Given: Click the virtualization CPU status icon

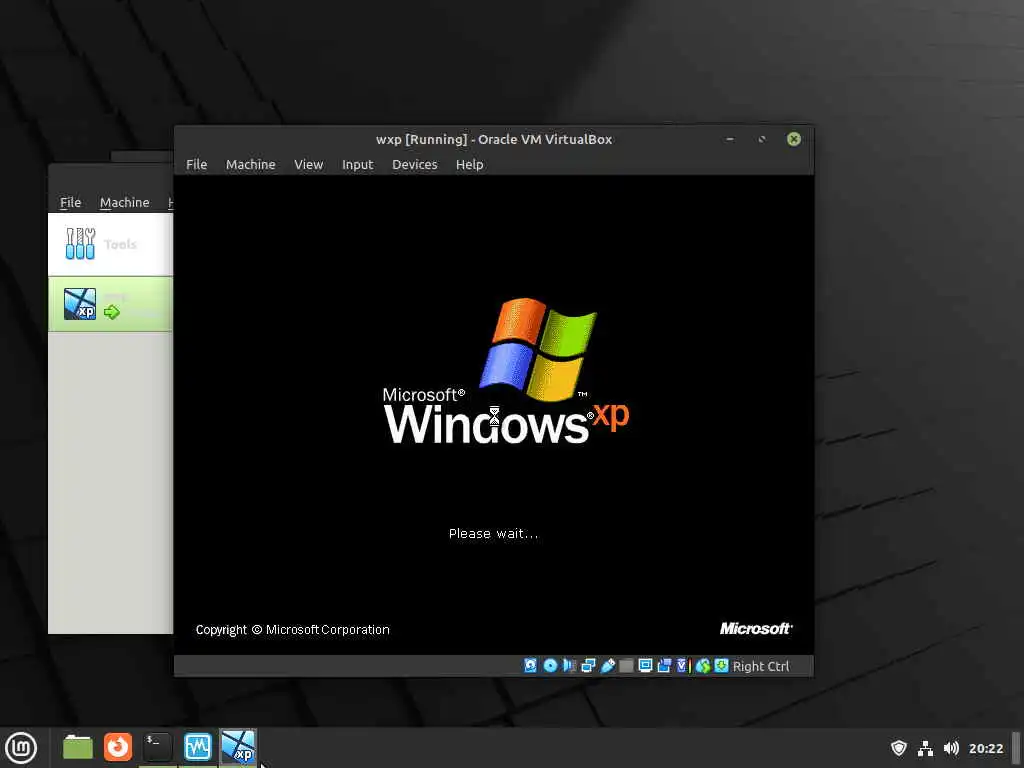Looking at the screenshot, I should point(684,665).
